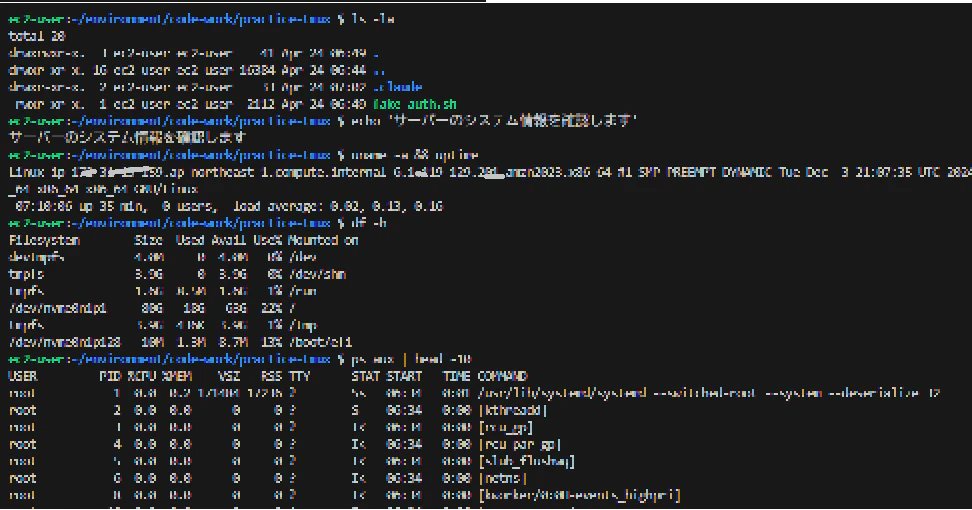
Task: Click the "[slub_flushwq]" process name
Action: (527, 461)
